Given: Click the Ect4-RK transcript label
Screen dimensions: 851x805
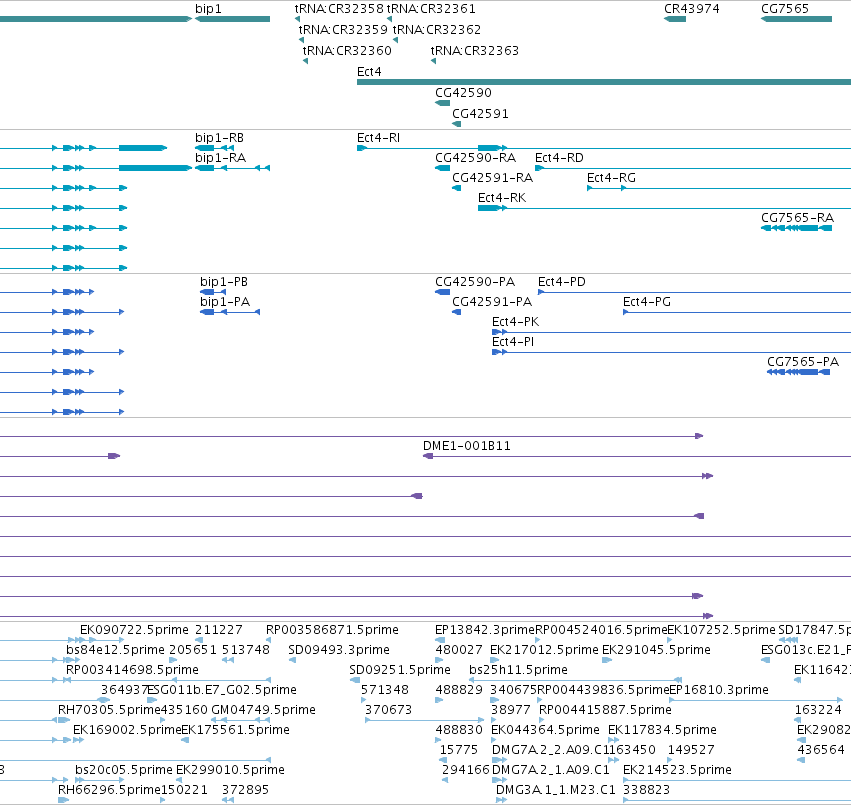Looking at the screenshot, I should (x=502, y=198).
